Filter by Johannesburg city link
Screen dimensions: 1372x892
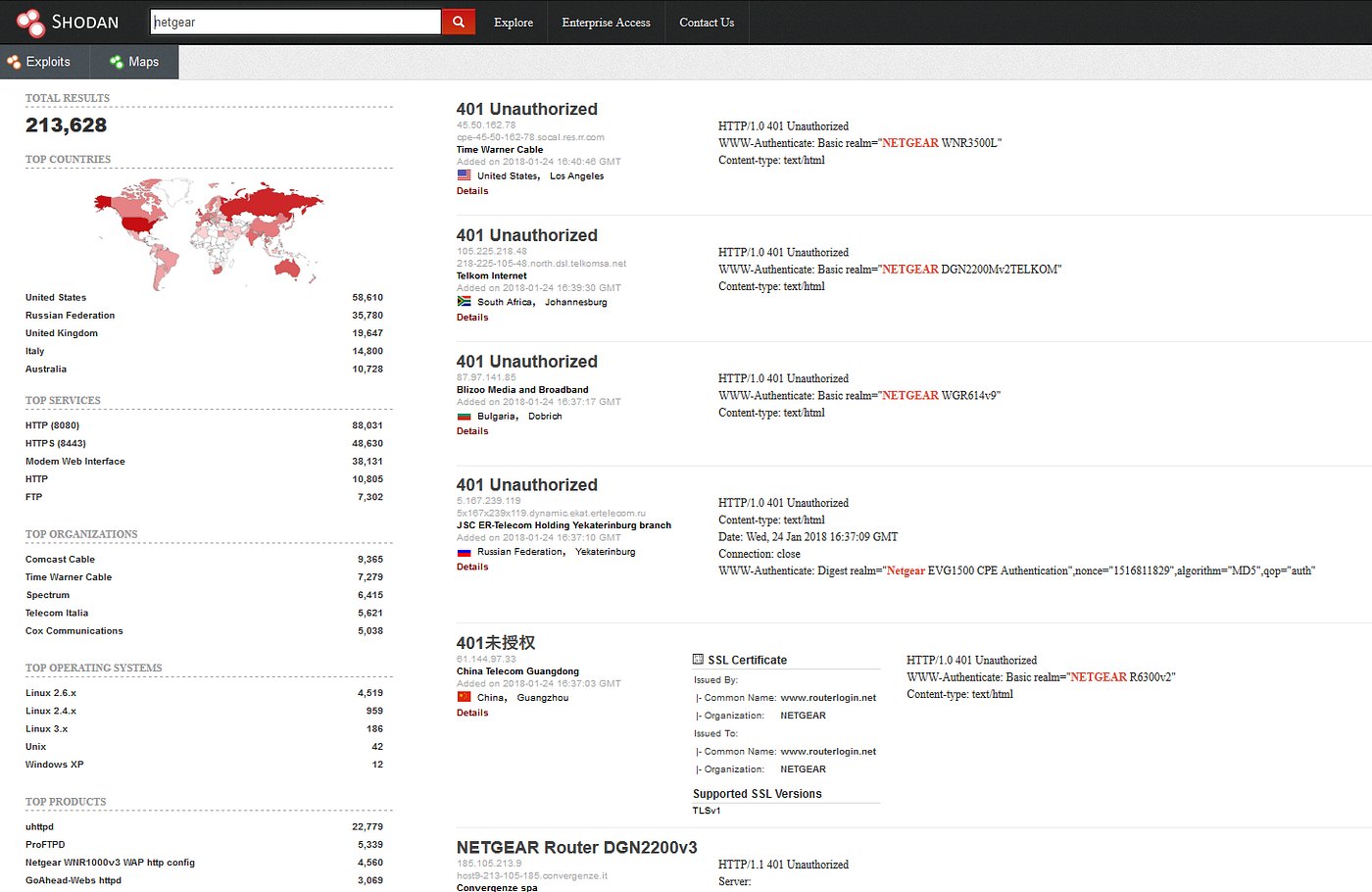pos(576,302)
